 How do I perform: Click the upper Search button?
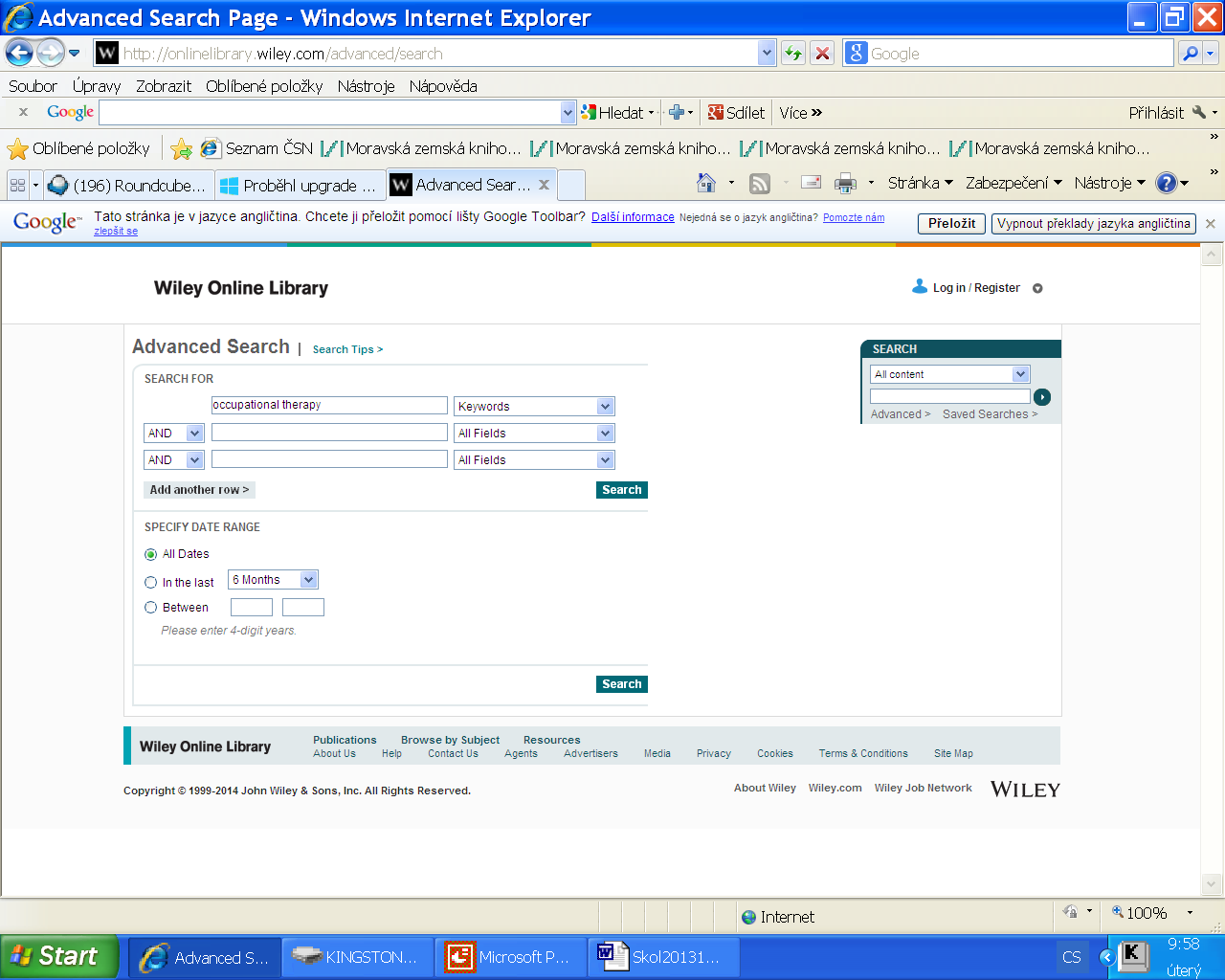click(x=622, y=490)
